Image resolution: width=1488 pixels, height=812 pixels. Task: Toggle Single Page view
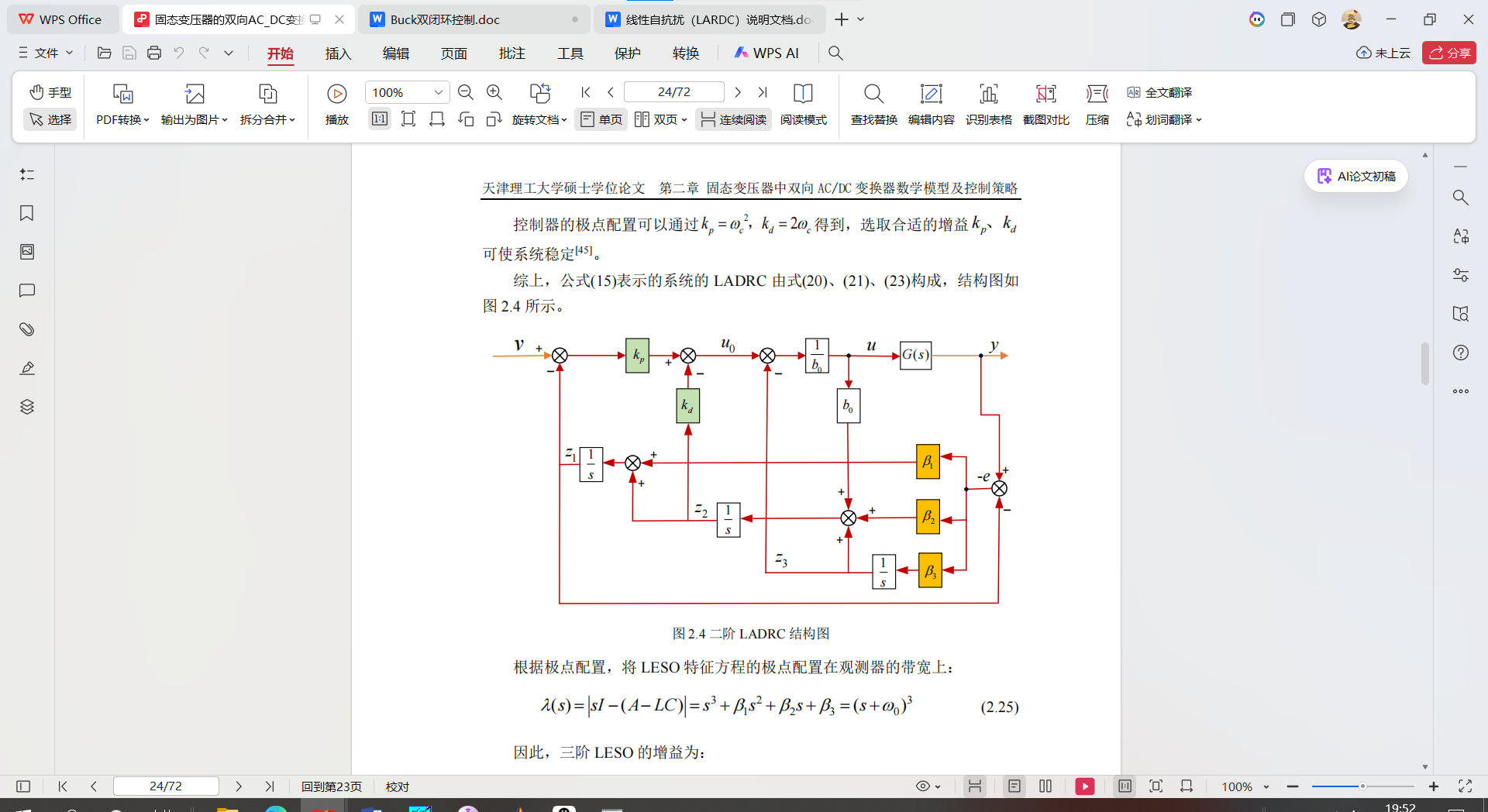pyautogui.click(x=601, y=119)
